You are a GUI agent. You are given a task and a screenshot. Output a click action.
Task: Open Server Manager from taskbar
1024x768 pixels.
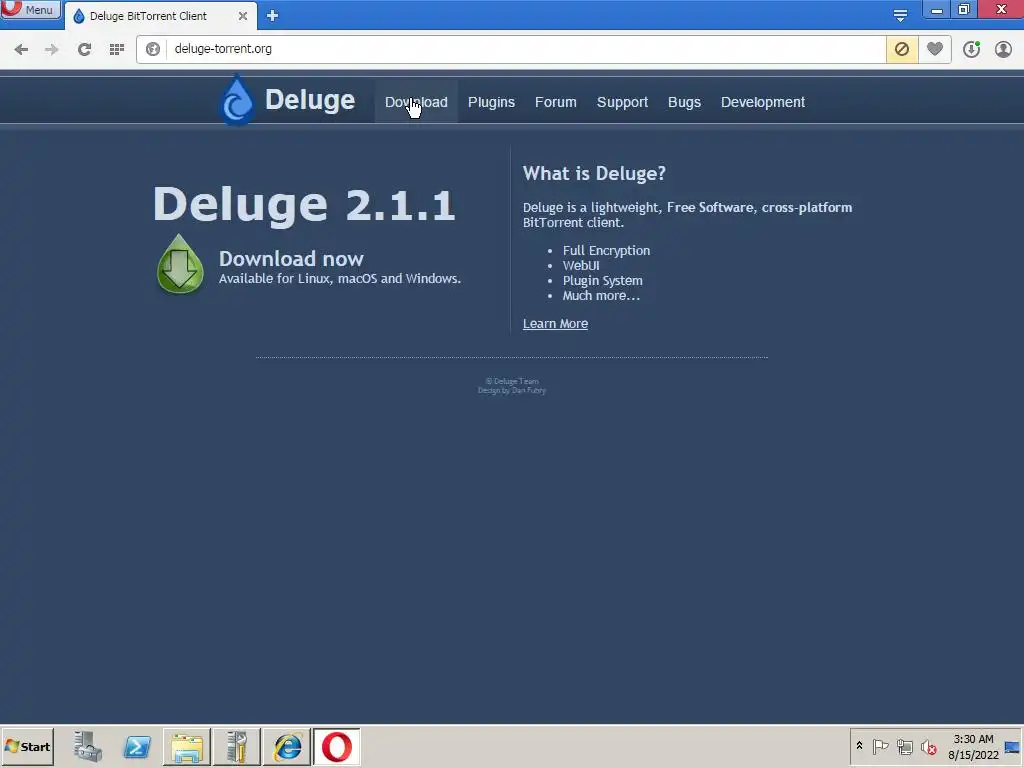tap(88, 746)
